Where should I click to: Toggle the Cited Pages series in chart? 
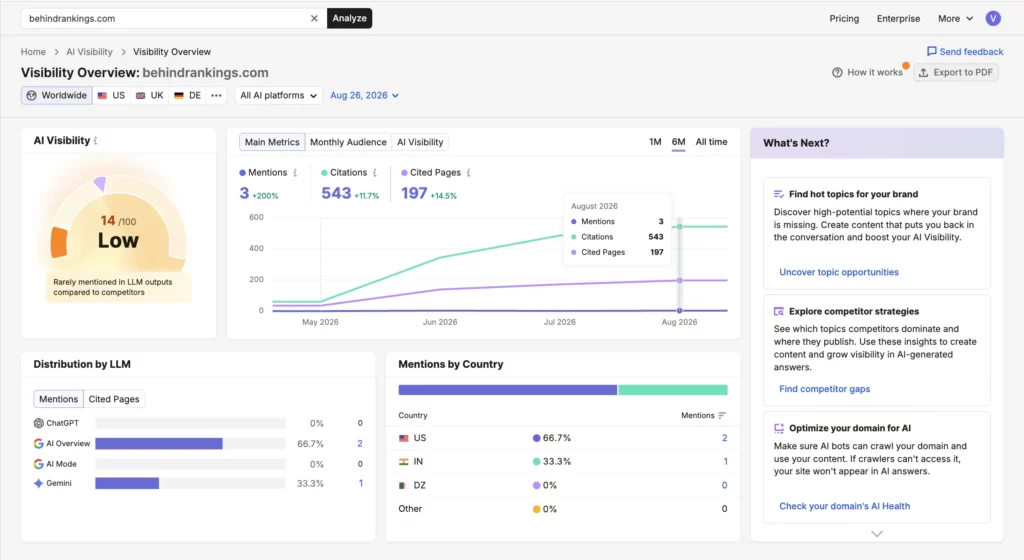(431, 172)
